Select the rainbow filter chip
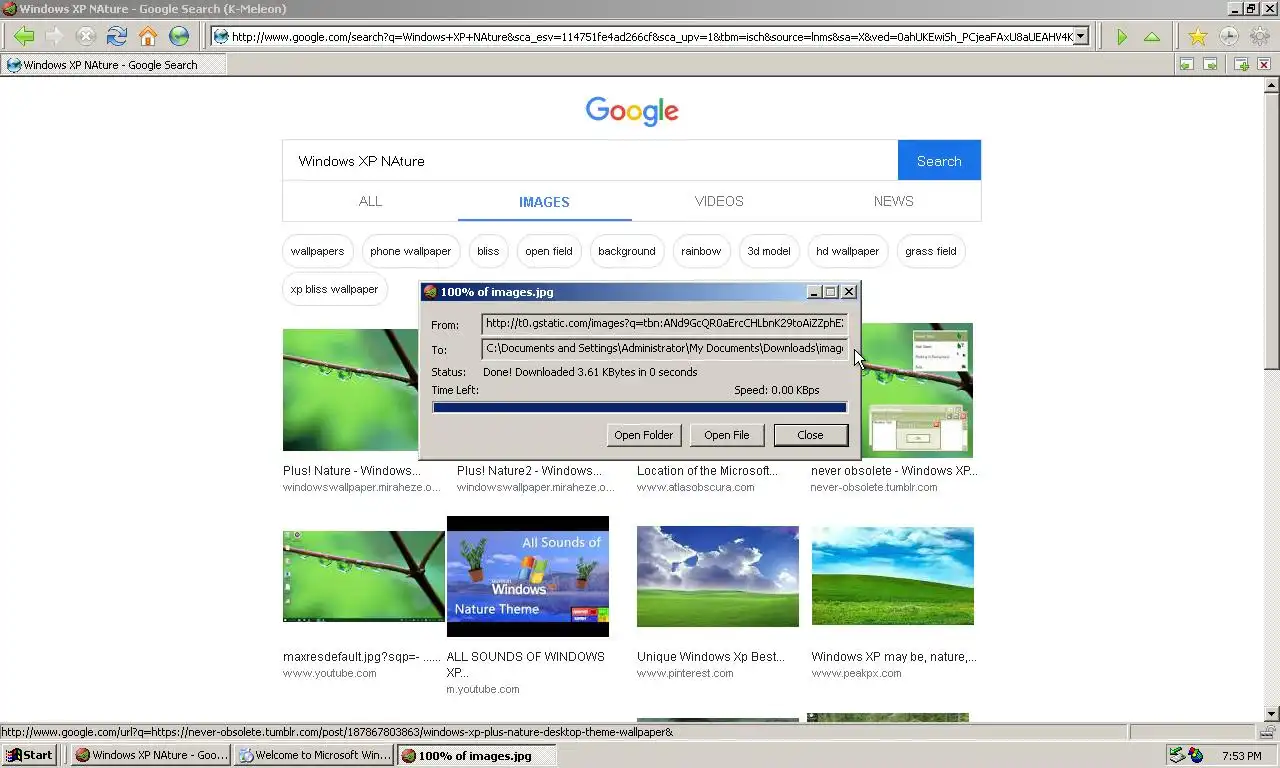The height and width of the screenshot is (768, 1280). tap(701, 251)
